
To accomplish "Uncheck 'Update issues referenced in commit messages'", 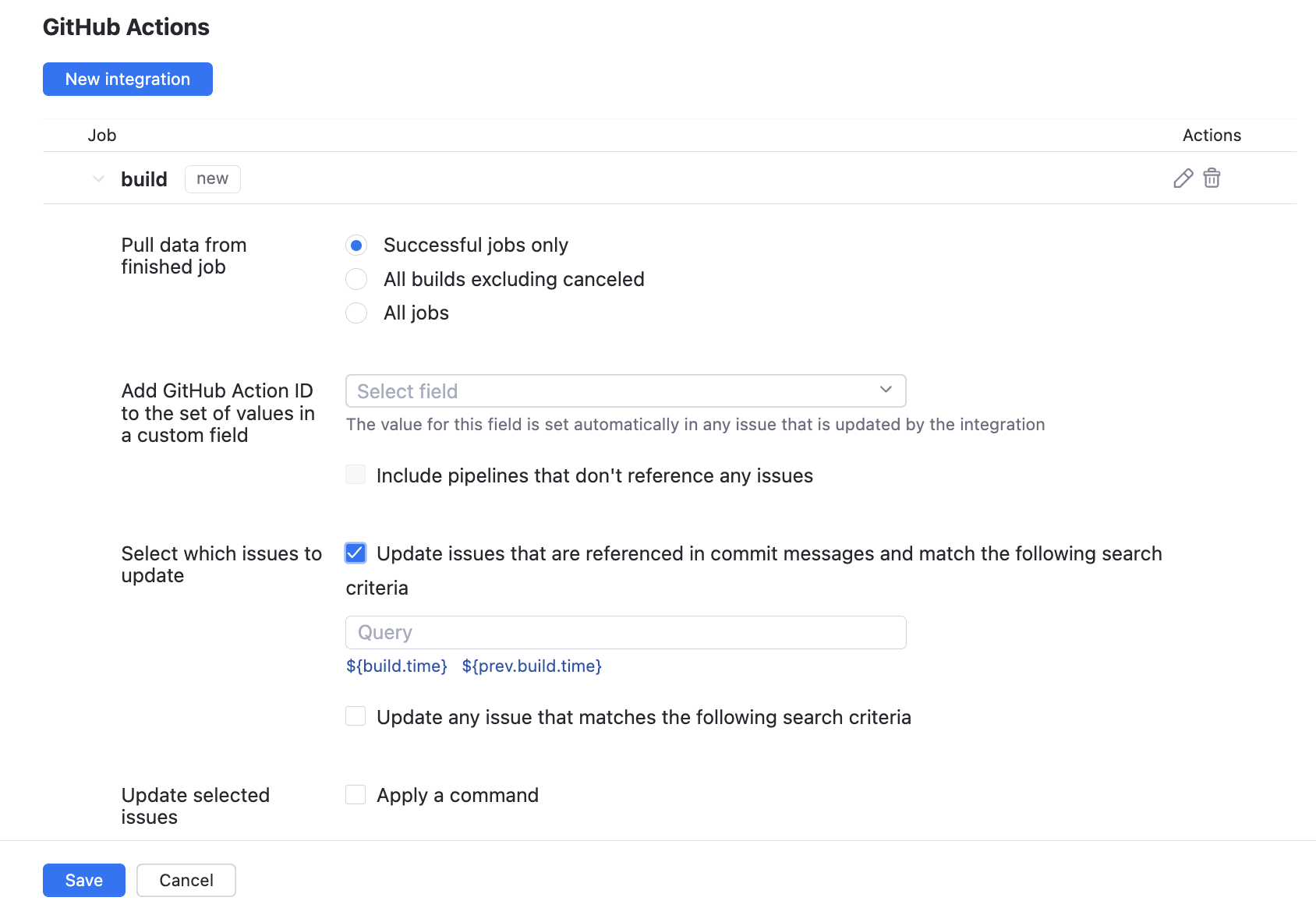I will click(x=356, y=553).
